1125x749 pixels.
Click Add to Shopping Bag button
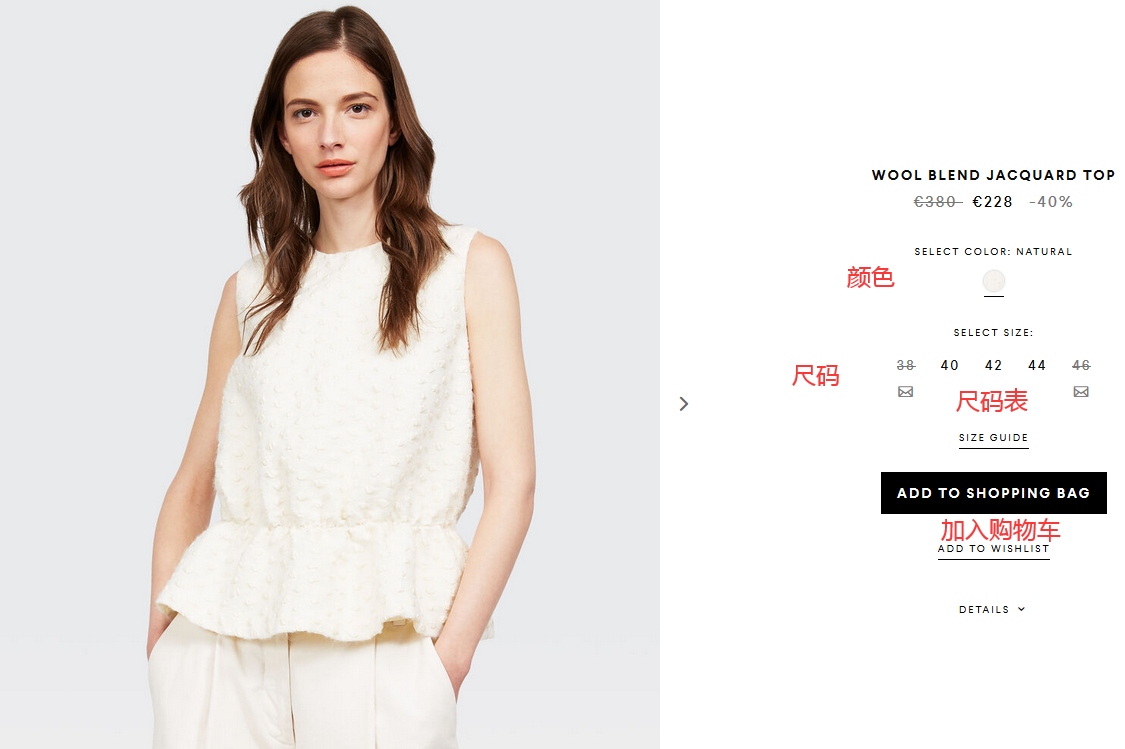point(994,493)
